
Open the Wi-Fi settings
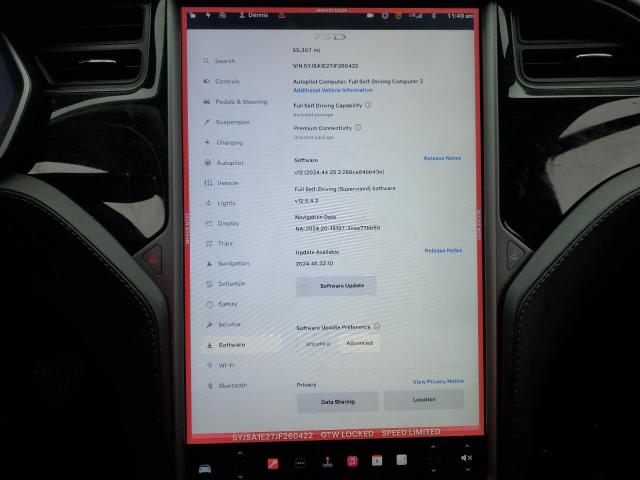(221, 365)
